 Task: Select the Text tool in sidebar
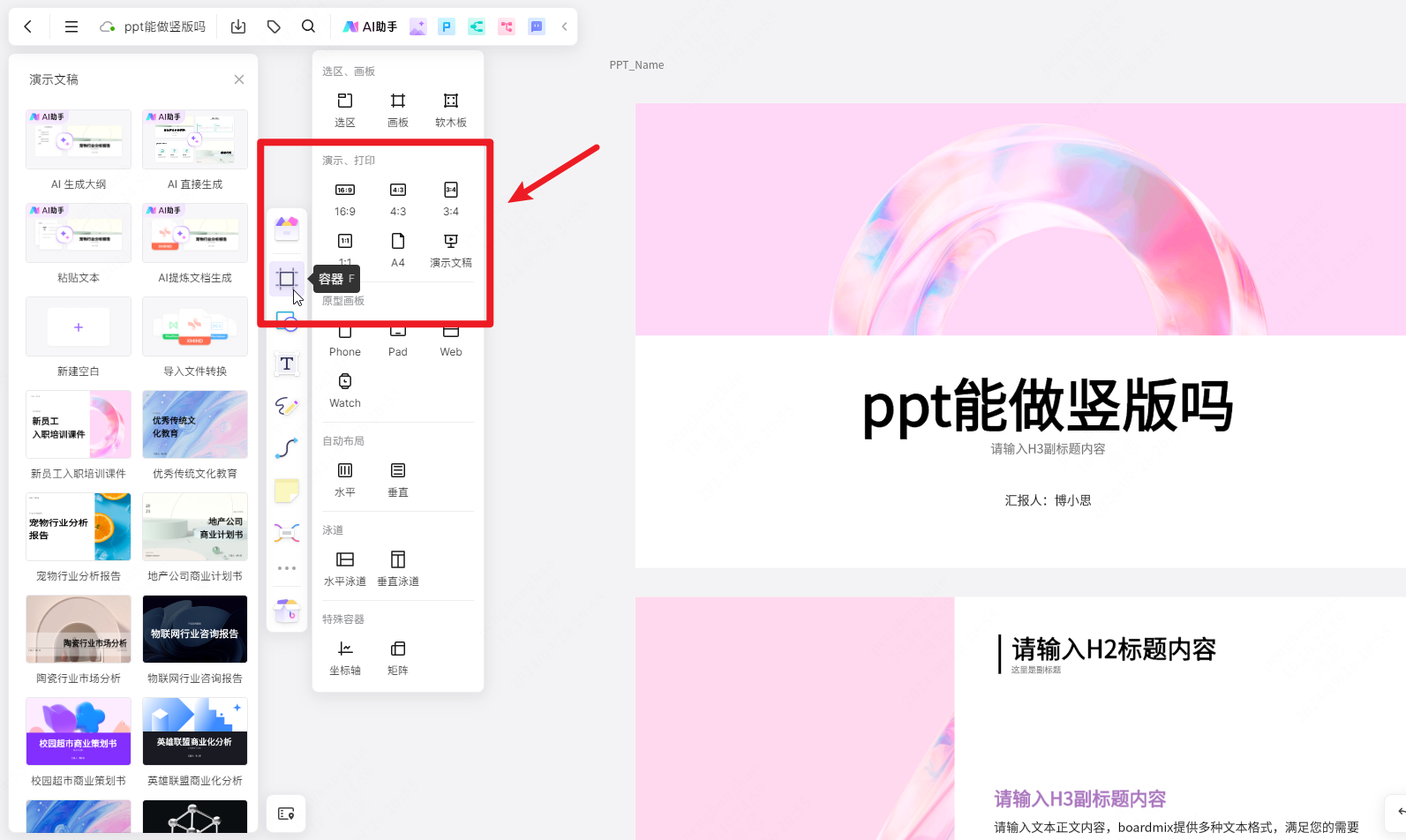(287, 364)
